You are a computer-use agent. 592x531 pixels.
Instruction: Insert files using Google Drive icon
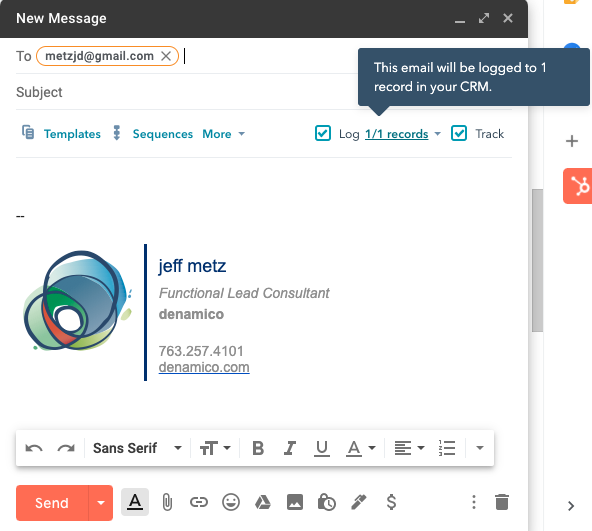(262, 502)
